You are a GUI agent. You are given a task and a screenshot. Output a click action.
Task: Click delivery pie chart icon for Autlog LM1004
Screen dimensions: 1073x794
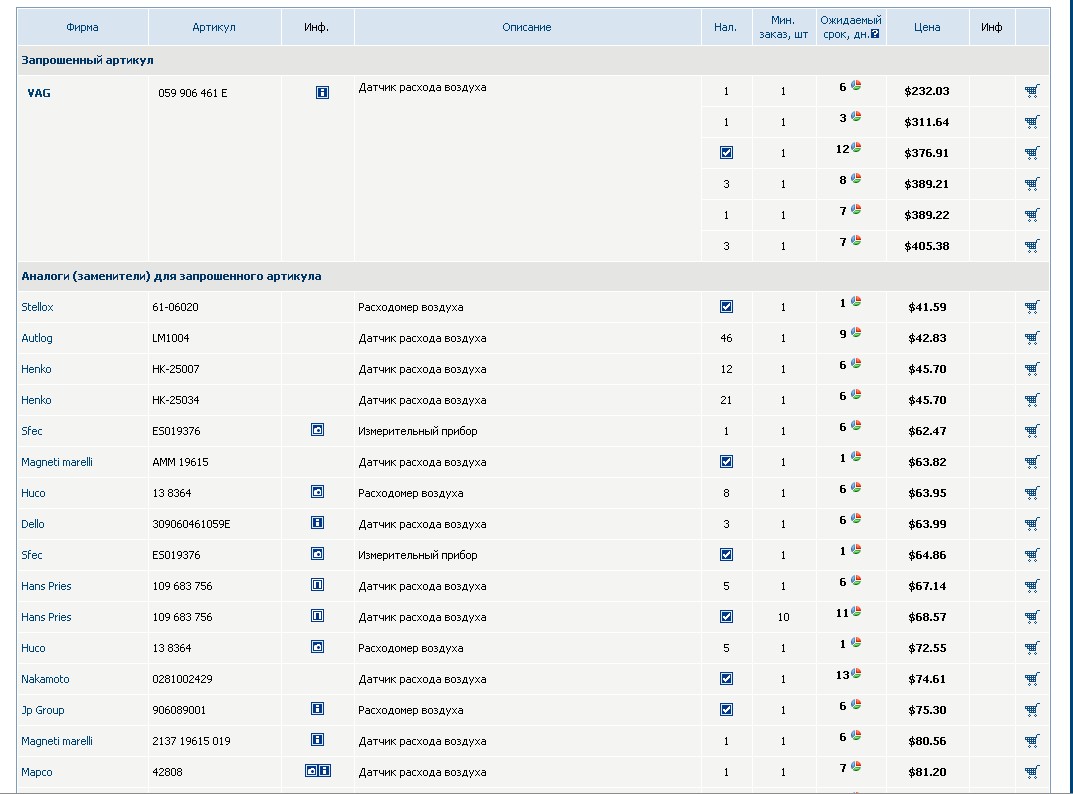(x=856, y=333)
